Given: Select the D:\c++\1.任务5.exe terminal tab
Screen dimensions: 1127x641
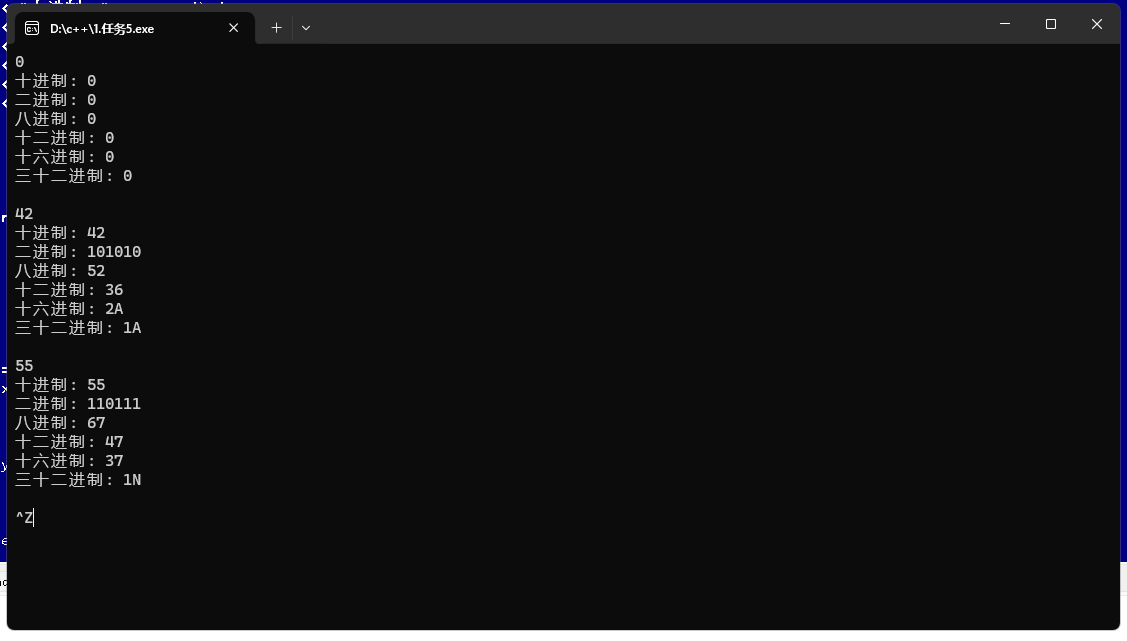Looking at the screenshot, I should 134,28.
